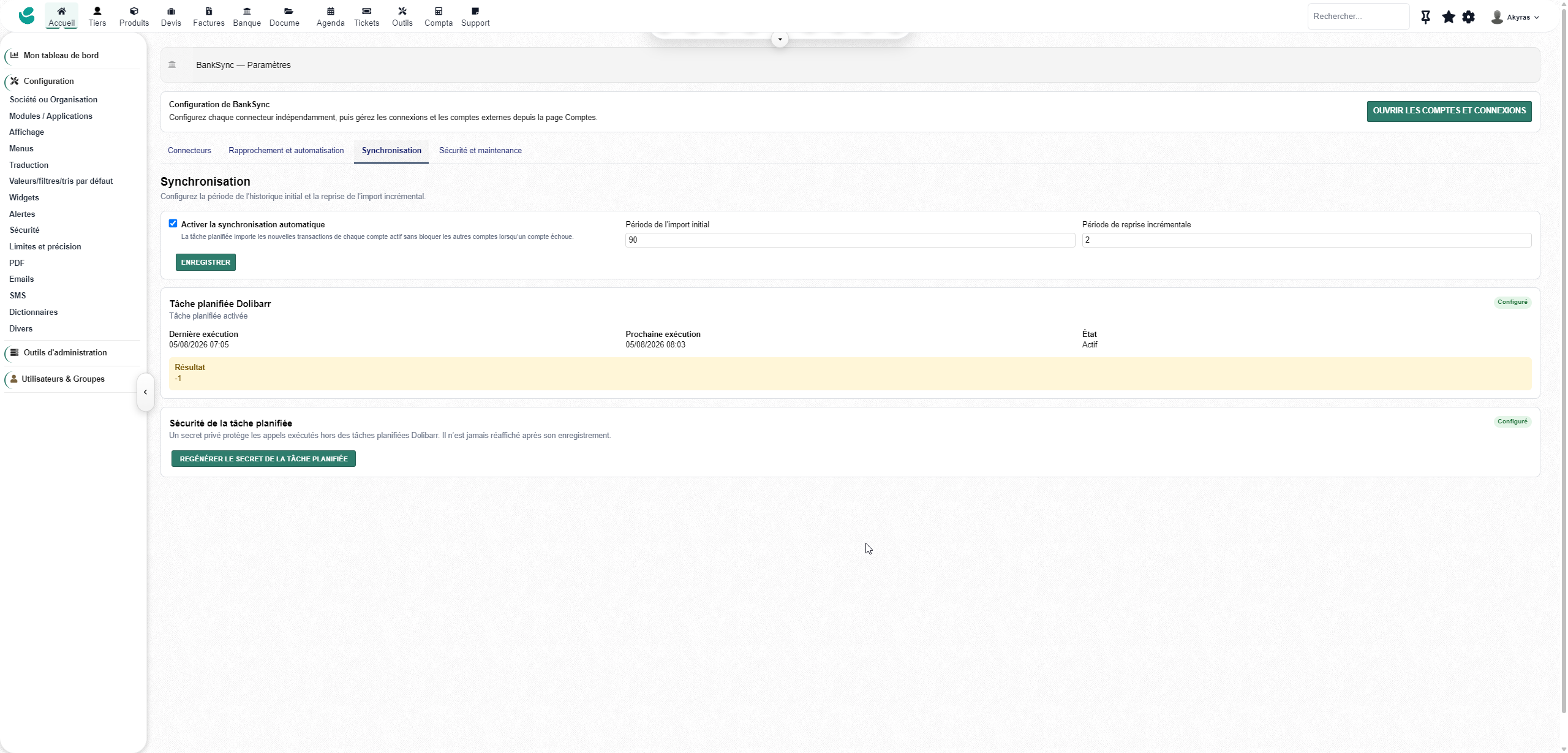Click the Résultat -1 warning box
The height and width of the screenshot is (753, 1568).
pyautogui.click(x=850, y=373)
